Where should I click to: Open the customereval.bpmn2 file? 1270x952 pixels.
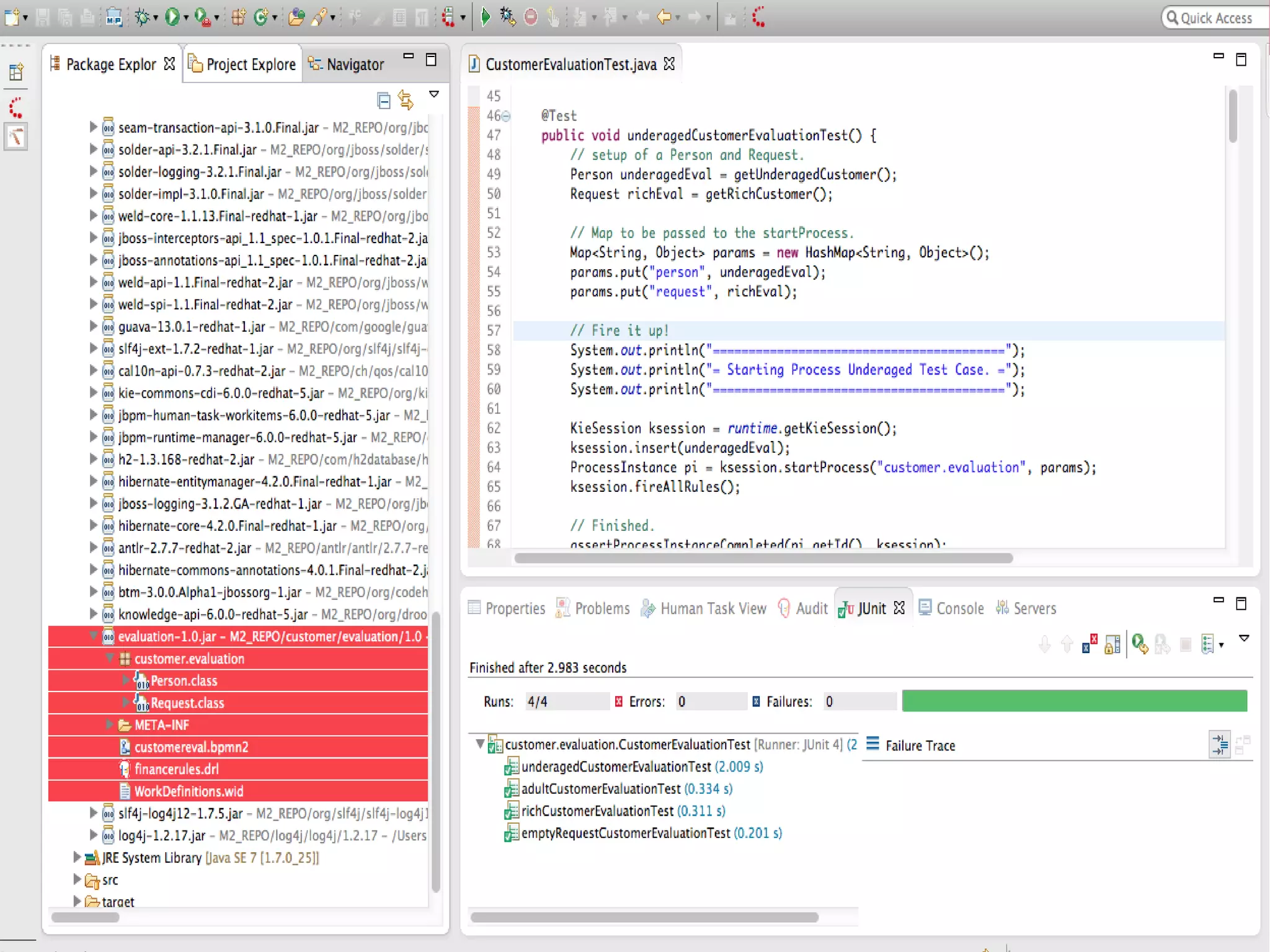tap(191, 747)
